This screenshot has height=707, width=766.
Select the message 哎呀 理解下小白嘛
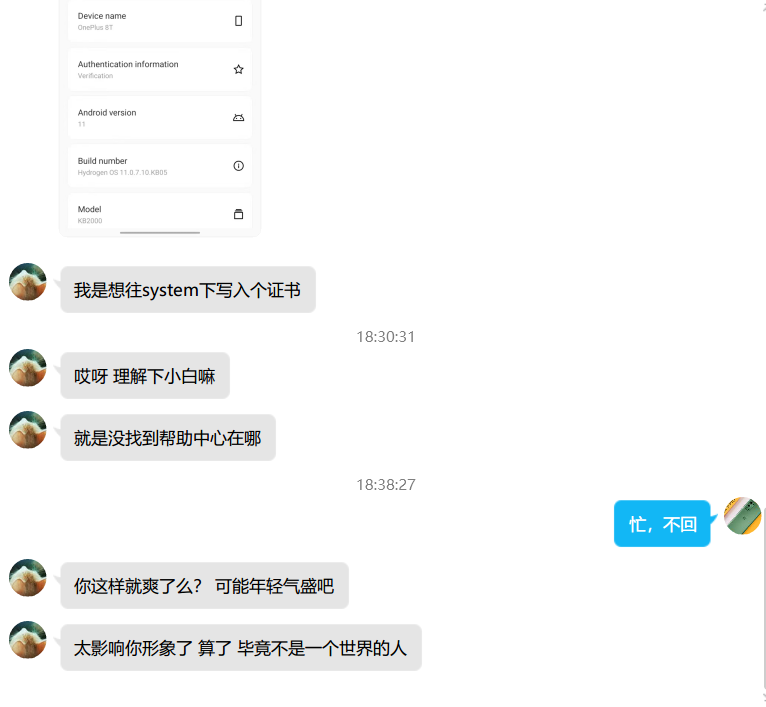coord(145,376)
